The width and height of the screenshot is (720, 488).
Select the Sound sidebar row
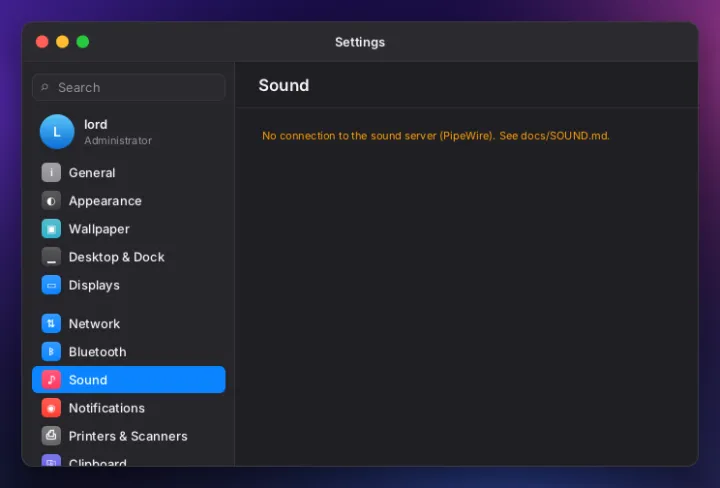(129, 380)
